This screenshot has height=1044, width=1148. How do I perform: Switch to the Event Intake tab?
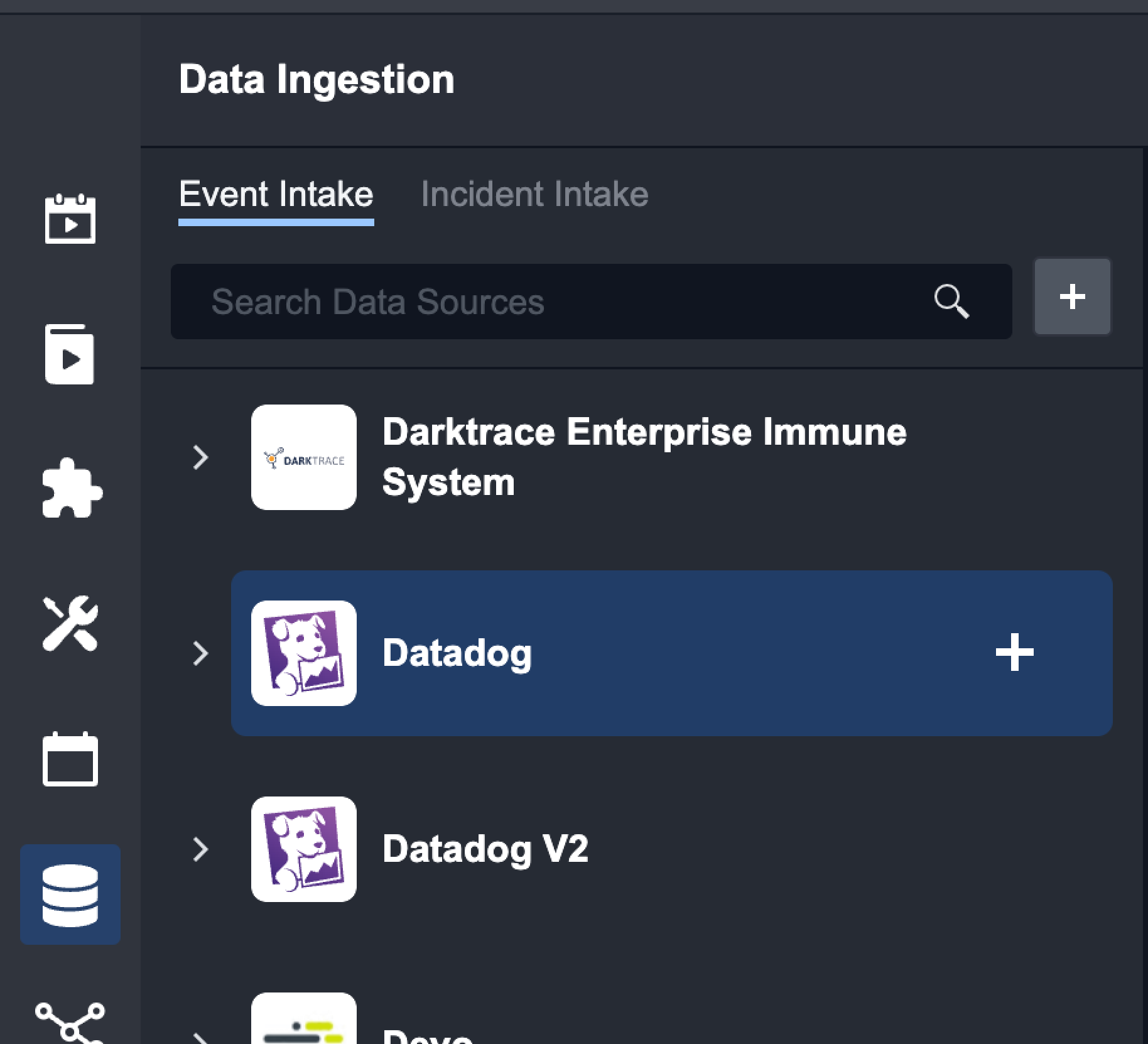(276, 194)
